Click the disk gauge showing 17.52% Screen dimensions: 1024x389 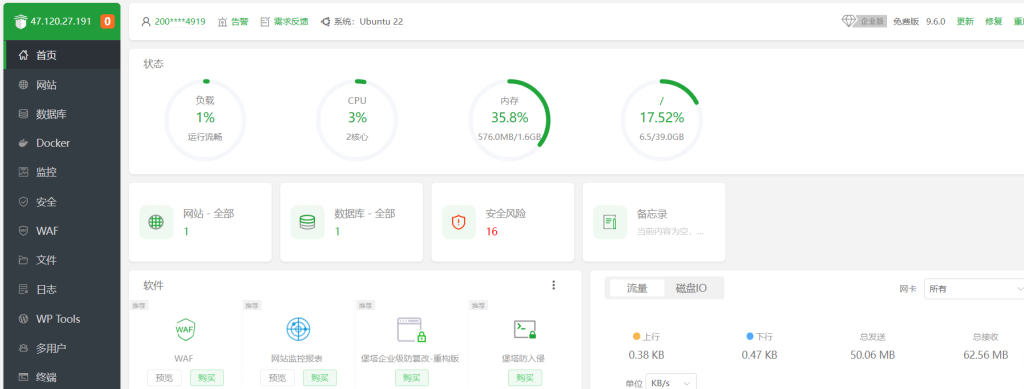click(x=662, y=120)
